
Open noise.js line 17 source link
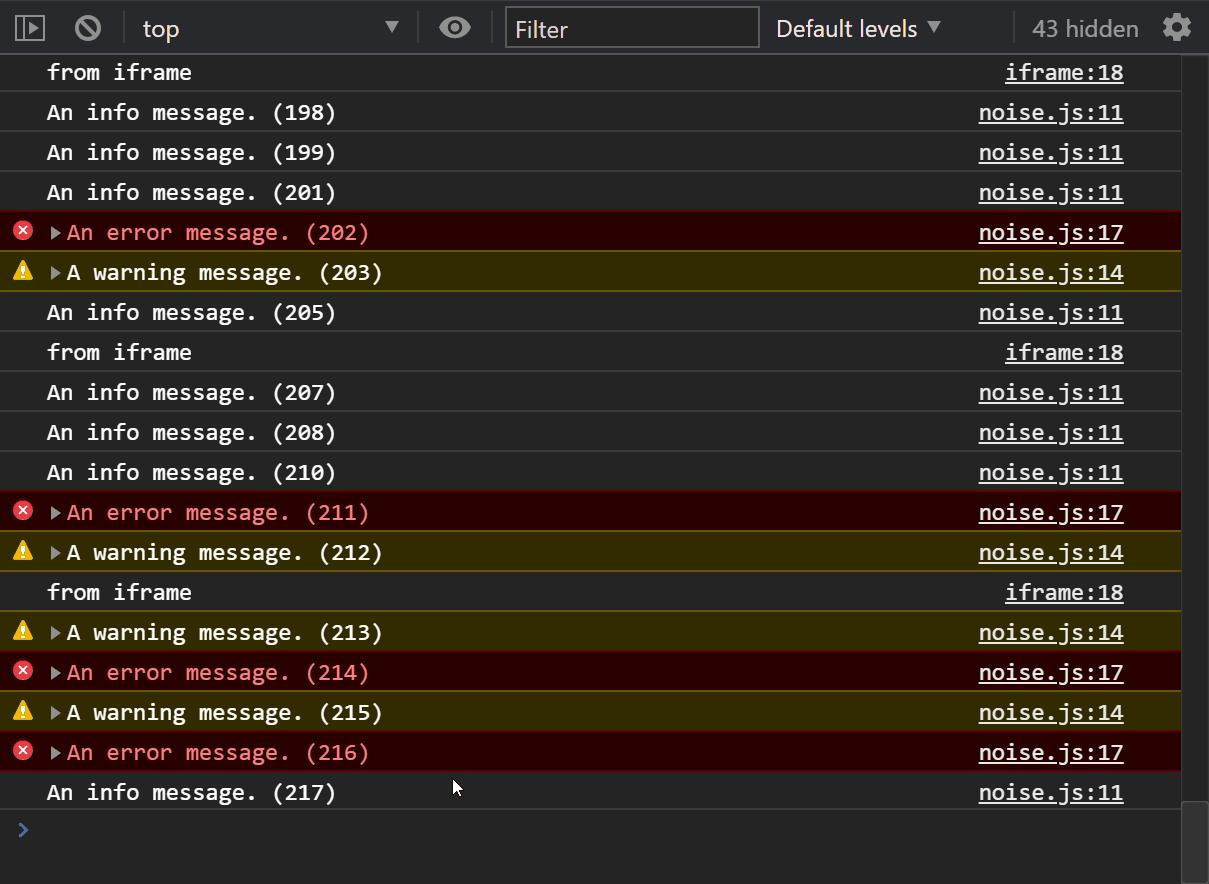(x=1050, y=232)
